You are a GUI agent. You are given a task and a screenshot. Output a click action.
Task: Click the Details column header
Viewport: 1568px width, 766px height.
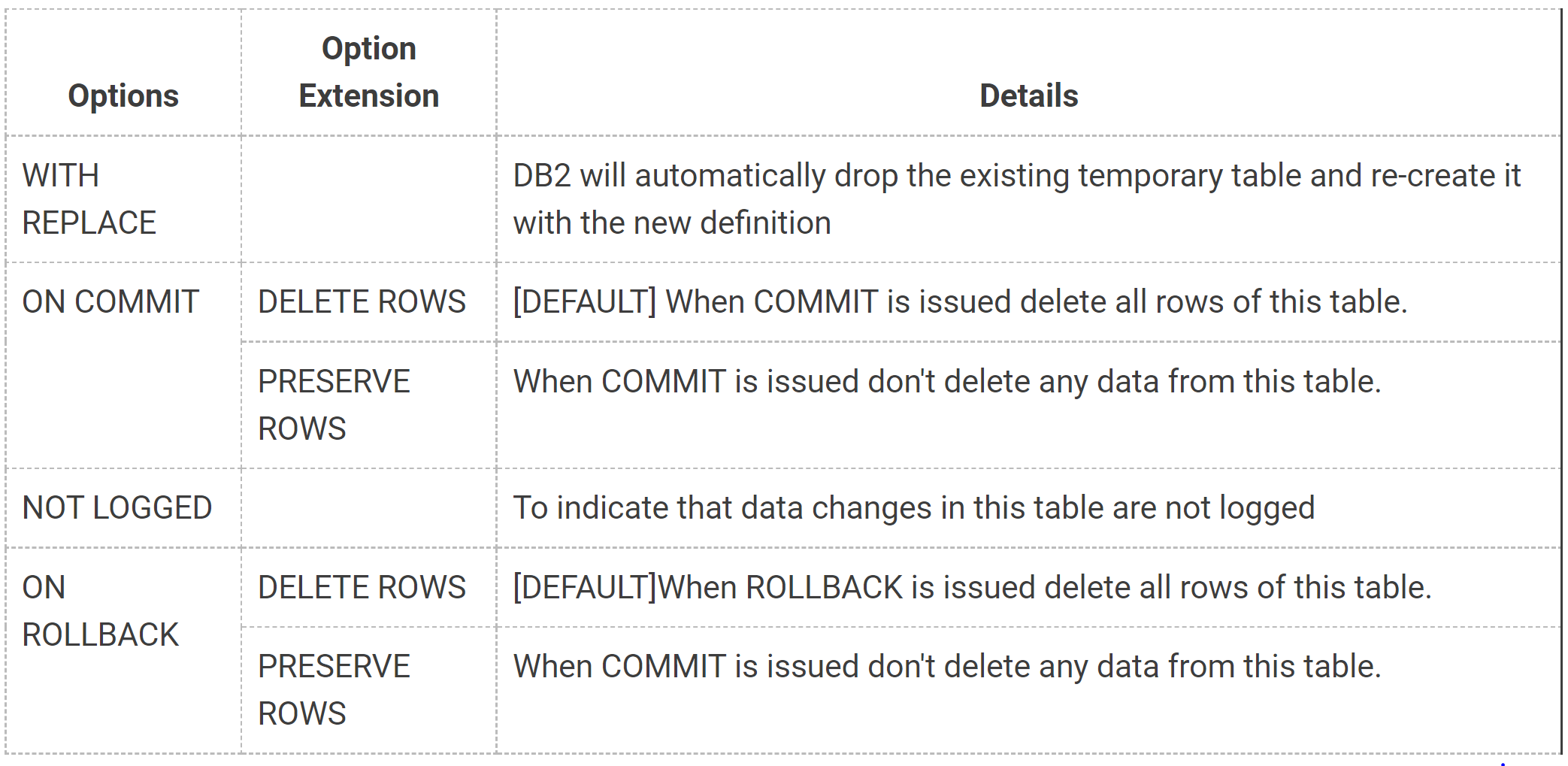click(x=1028, y=96)
